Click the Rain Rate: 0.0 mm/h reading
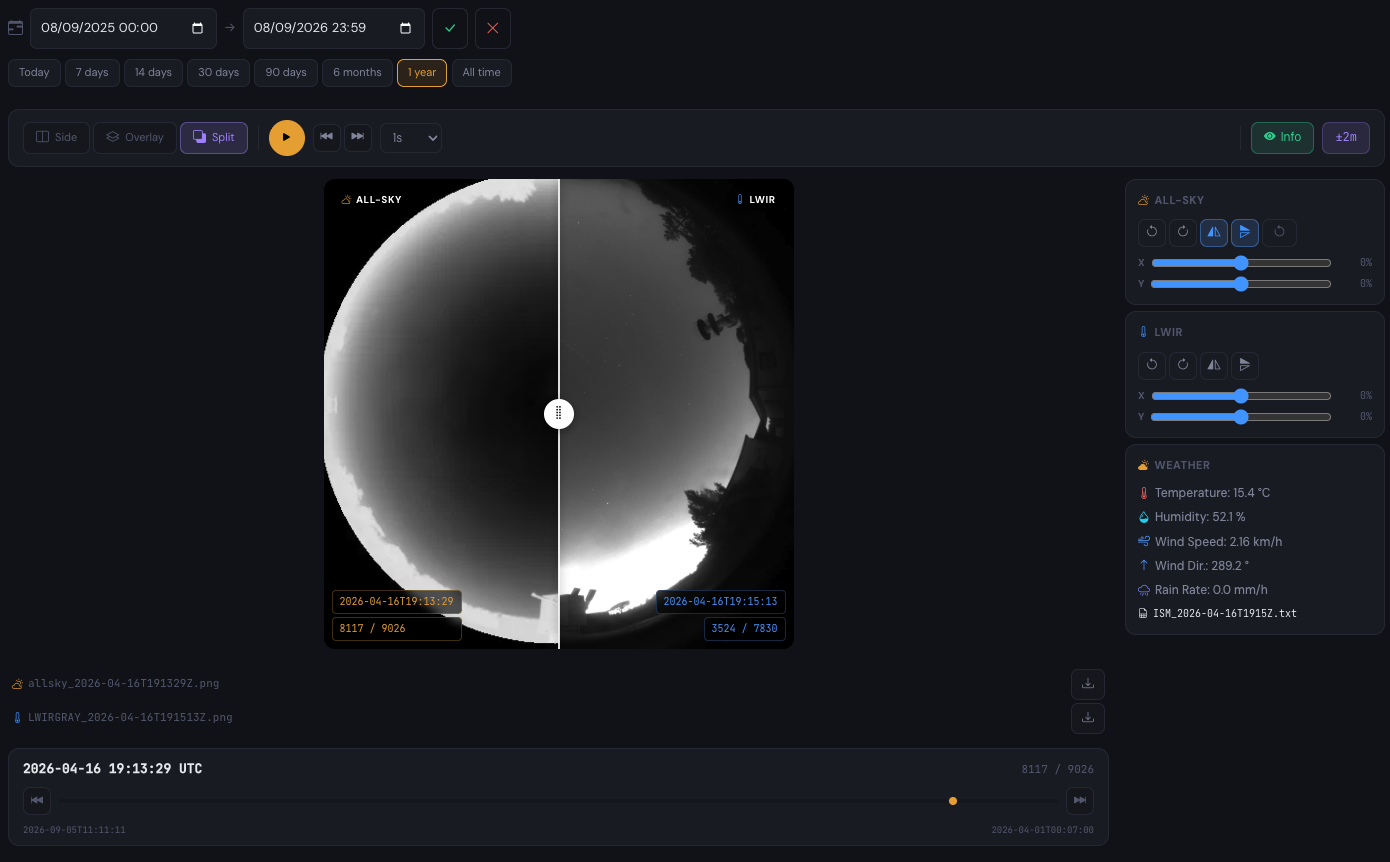The height and width of the screenshot is (862, 1390). click(1211, 590)
